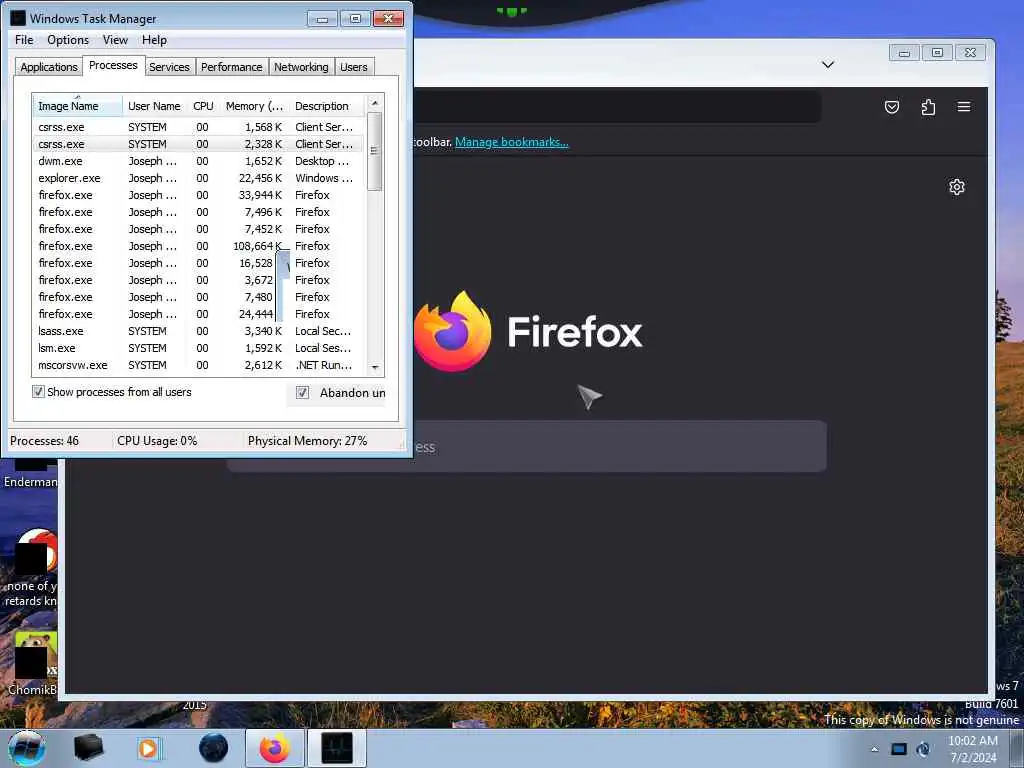Open Firefox extensions puzzle icon
This screenshot has height=768, width=1024.
point(928,107)
